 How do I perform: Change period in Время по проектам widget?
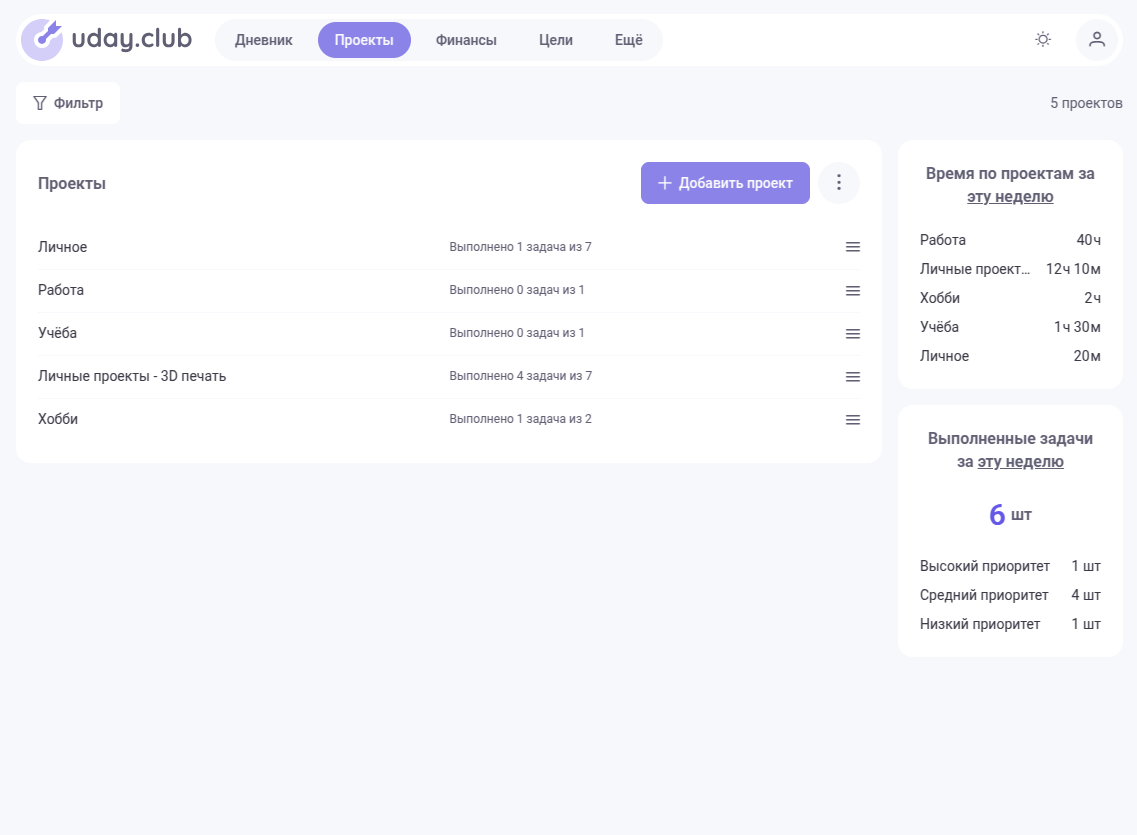point(1010,197)
